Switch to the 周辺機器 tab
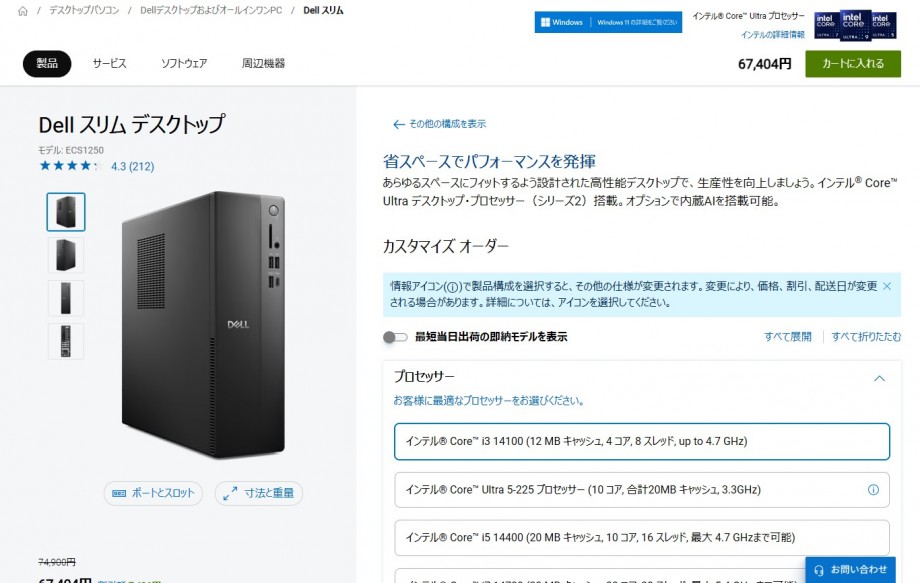 pos(263,63)
